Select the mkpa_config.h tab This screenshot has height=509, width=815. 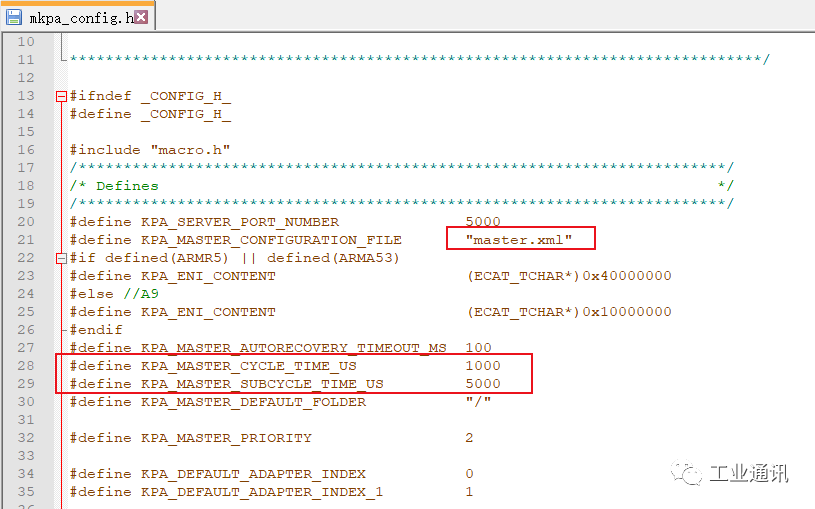point(78,16)
